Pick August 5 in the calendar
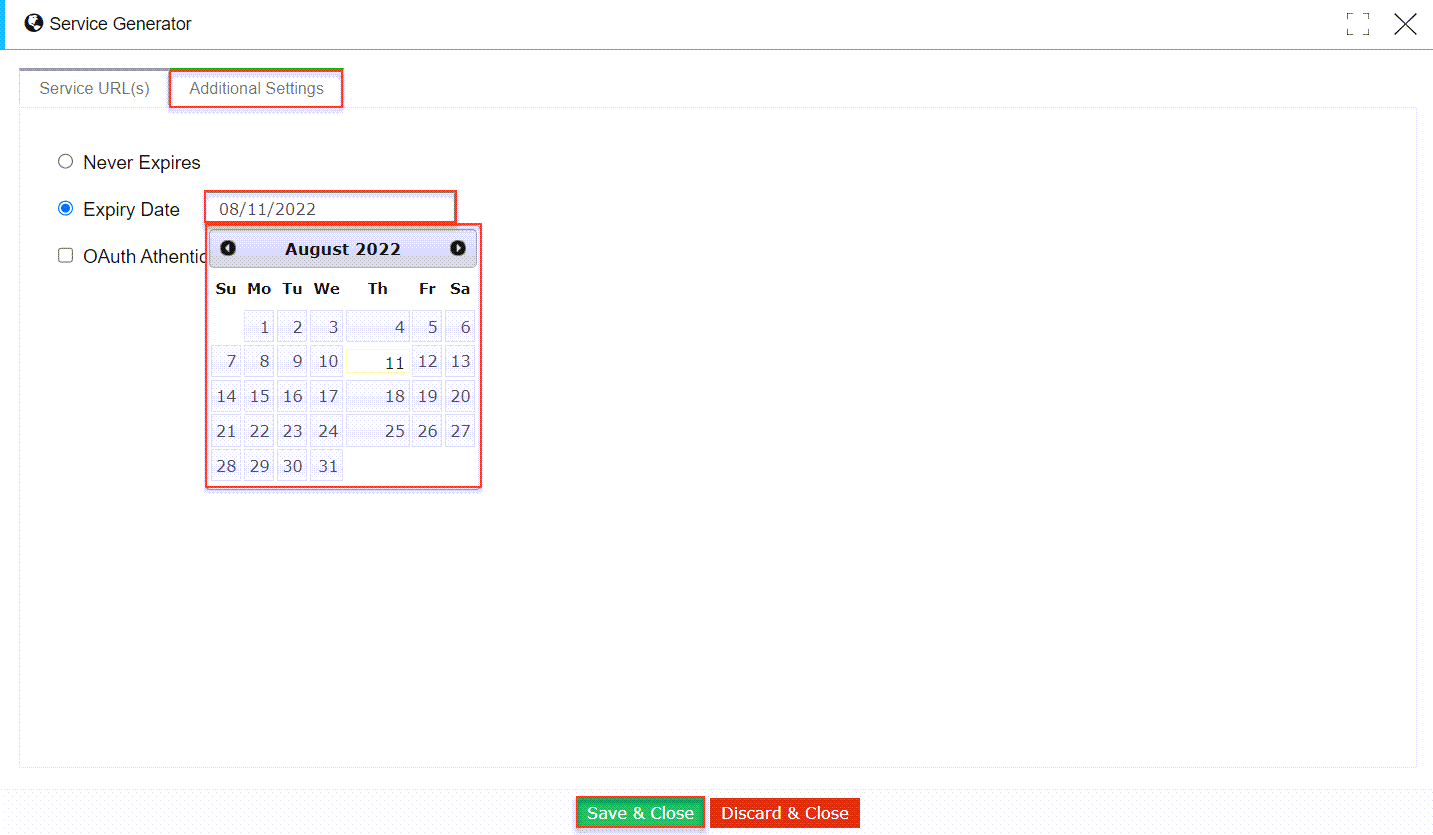This screenshot has width=1433, height=835. [427, 326]
